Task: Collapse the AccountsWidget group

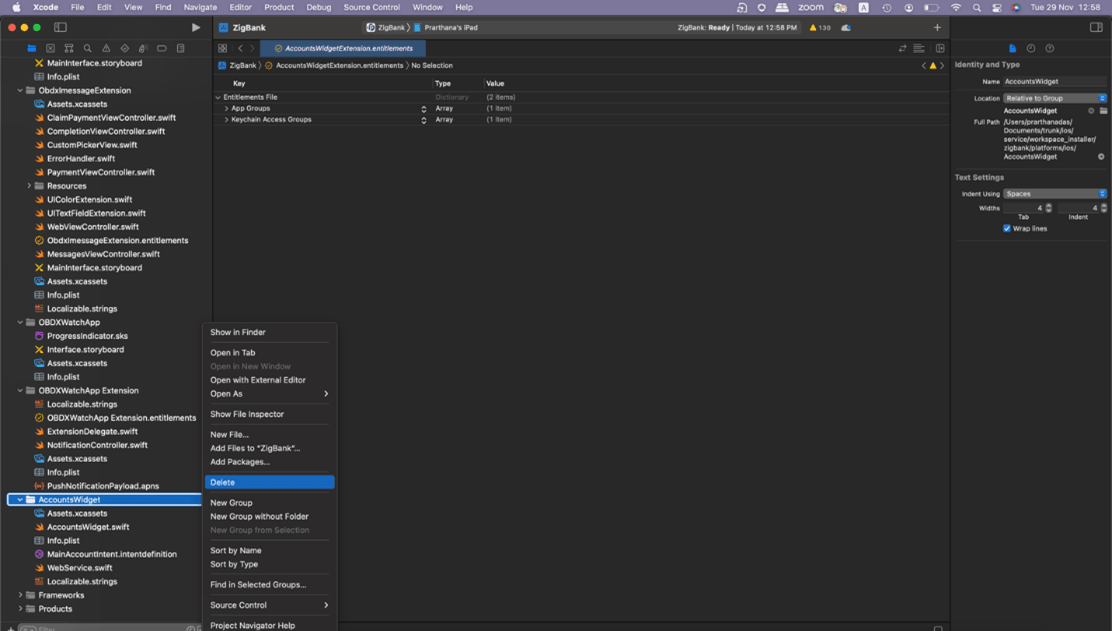Action: coord(20,500)
